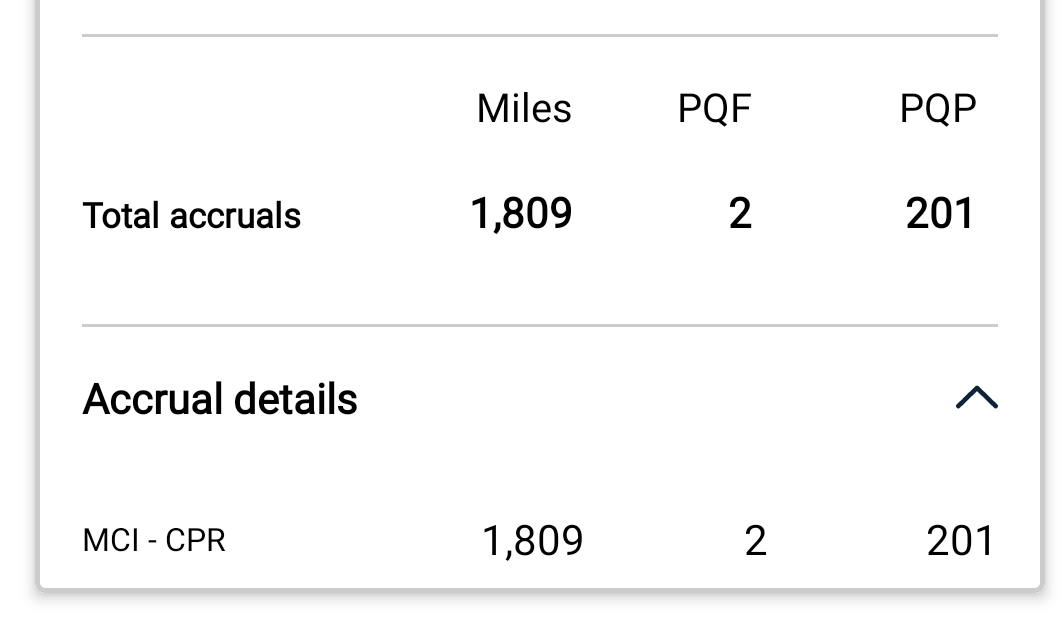This screenshot has height=641, width=1063.
Task: Click the empty card area above the top divider
Action: point(540,15)
